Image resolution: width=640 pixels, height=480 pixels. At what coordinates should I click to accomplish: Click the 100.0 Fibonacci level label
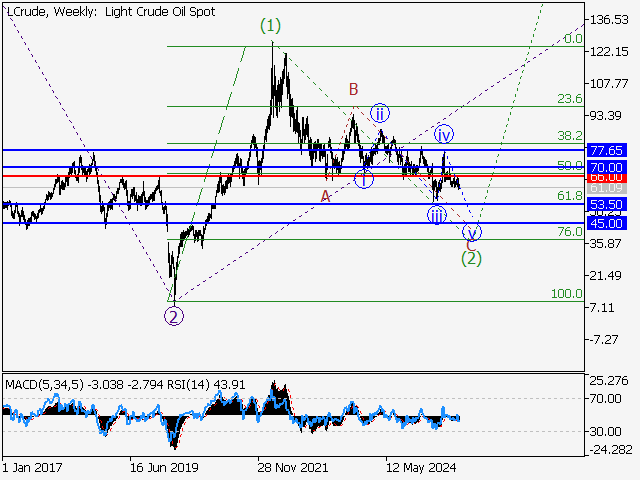[x=567, y=294]
